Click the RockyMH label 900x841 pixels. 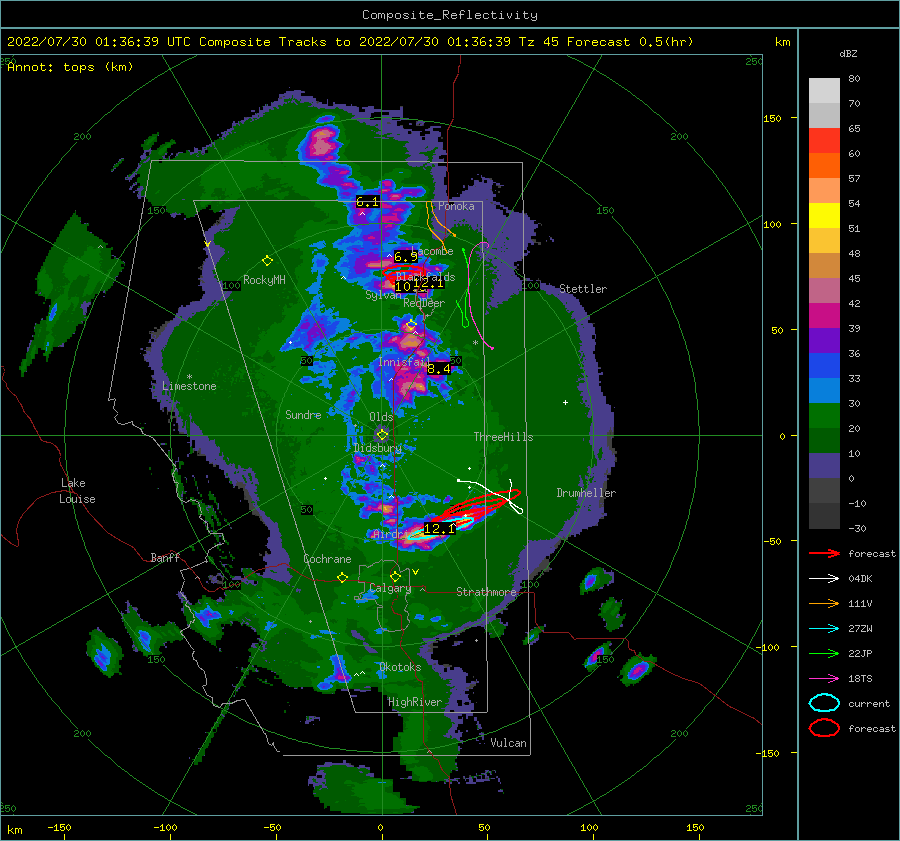264,280
